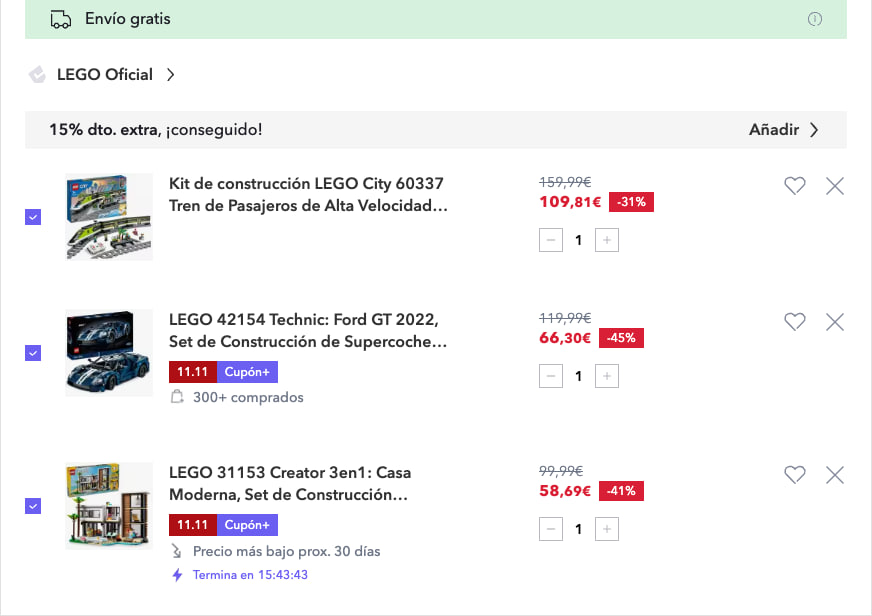Screen dimensions: 872x616
Task: Increase quantity of LEGO City train
Action: click(607, 240)
